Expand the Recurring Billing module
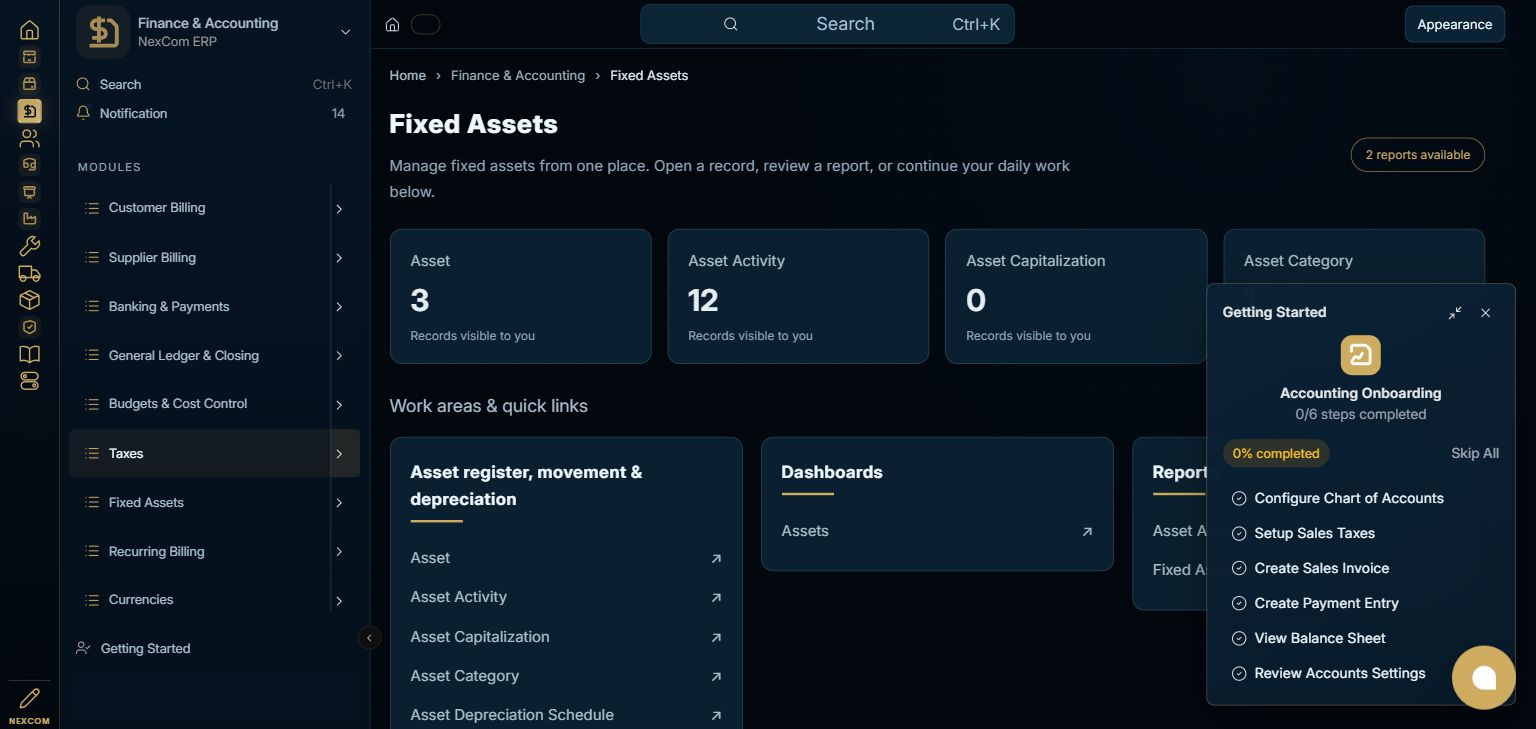 pos(339,552)
